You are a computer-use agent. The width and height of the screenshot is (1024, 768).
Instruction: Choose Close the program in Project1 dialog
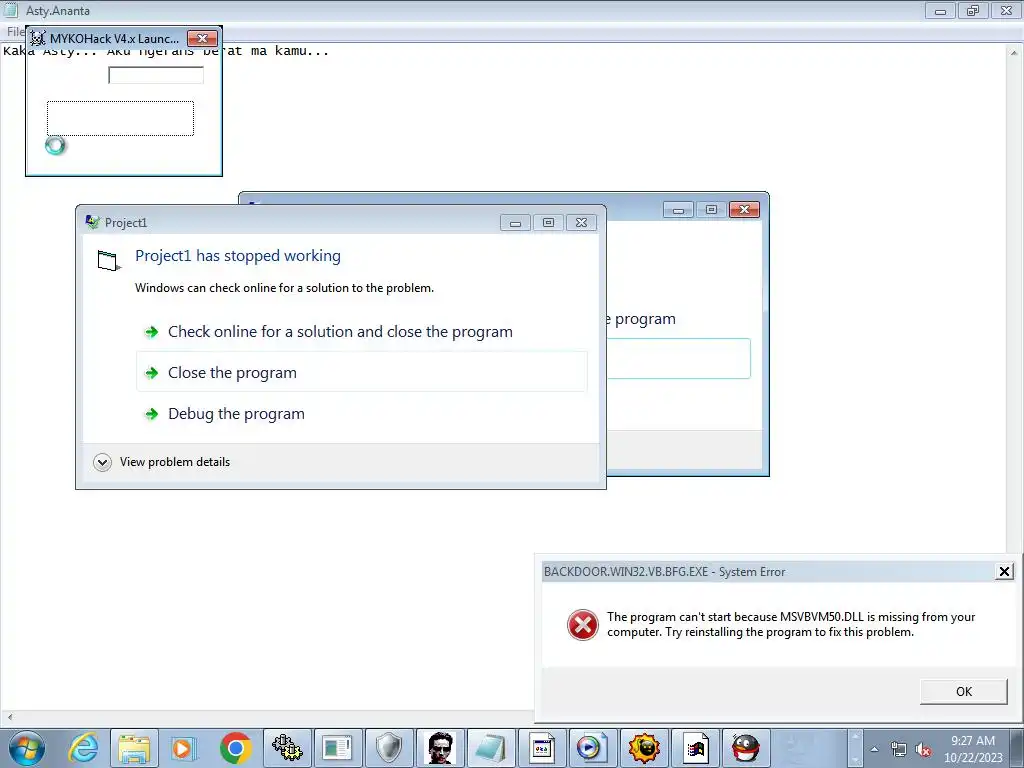click(x=362, y=372)
